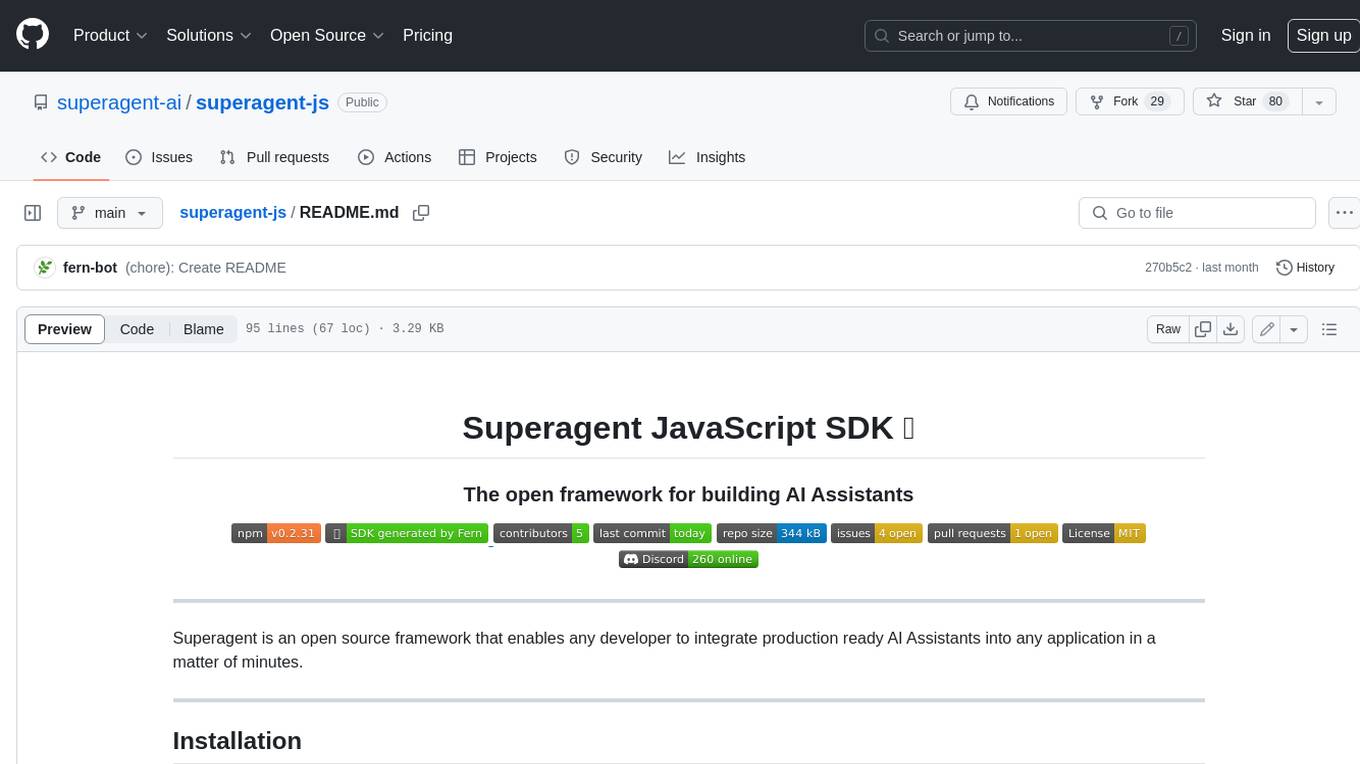
Task: Select the Preview view
Action: click(65, 329)
